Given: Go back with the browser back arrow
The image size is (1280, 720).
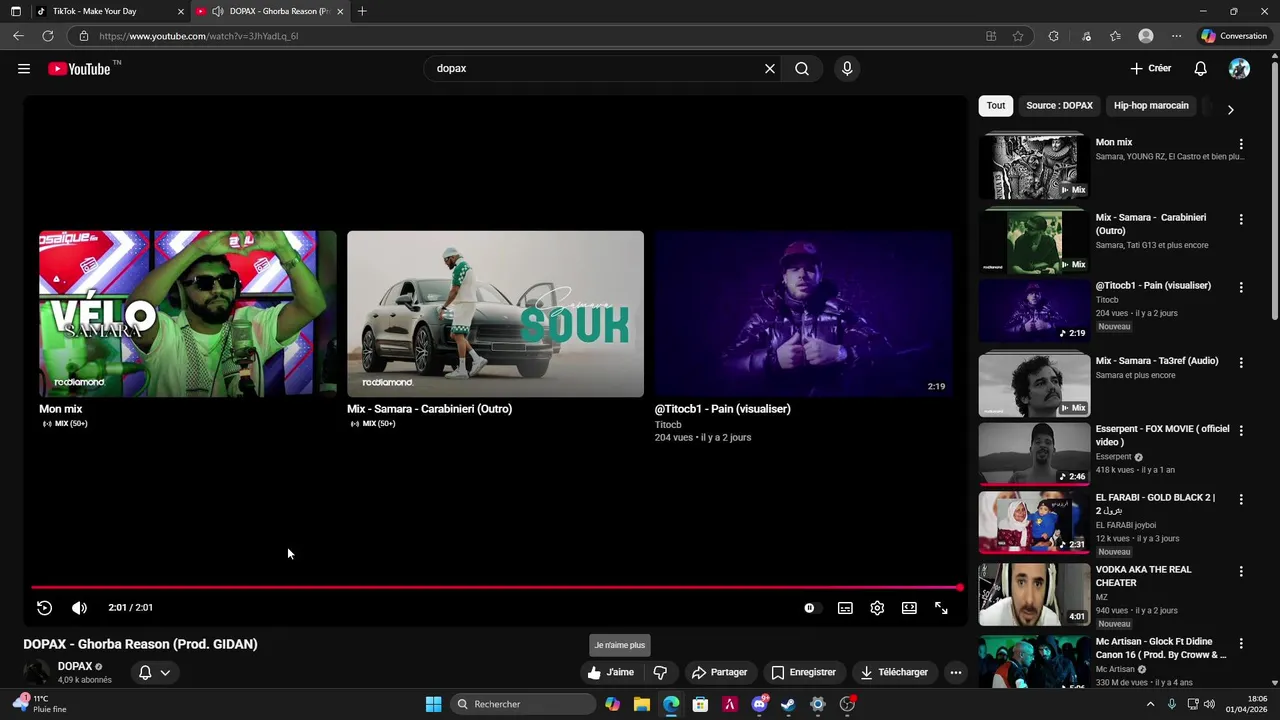Looking at the screenshot, I should (x=18, y=36).
